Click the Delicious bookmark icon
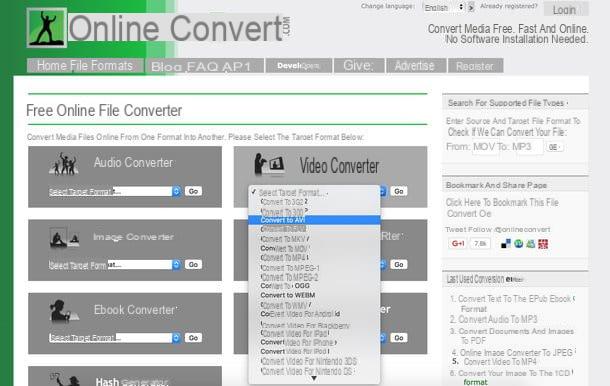 506,244
